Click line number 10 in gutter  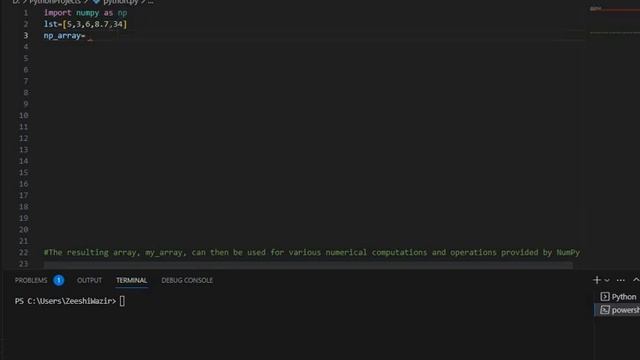pos(23,116)
